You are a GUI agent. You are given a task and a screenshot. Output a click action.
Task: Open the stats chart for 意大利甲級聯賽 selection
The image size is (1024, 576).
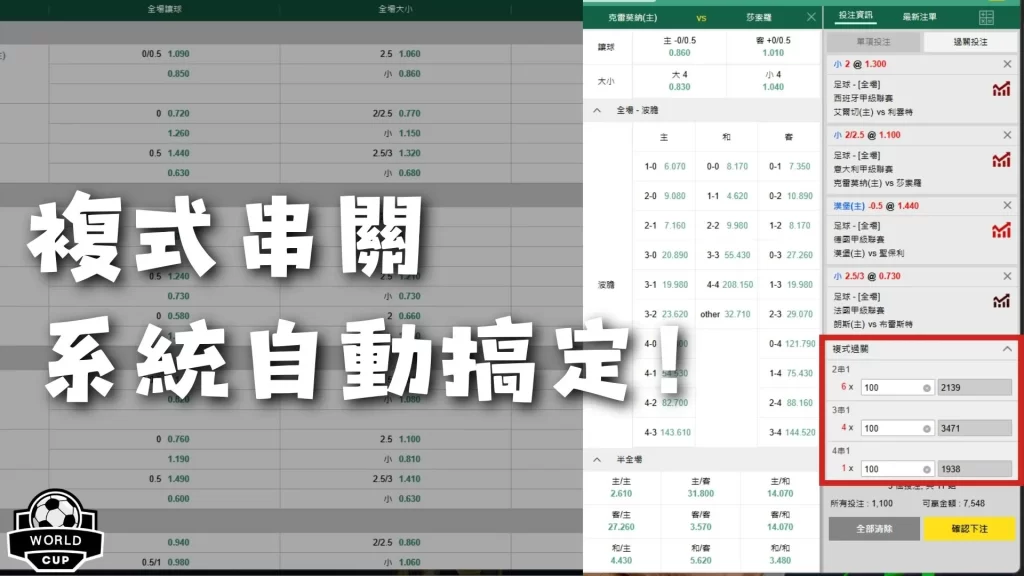click(1000, 158)
